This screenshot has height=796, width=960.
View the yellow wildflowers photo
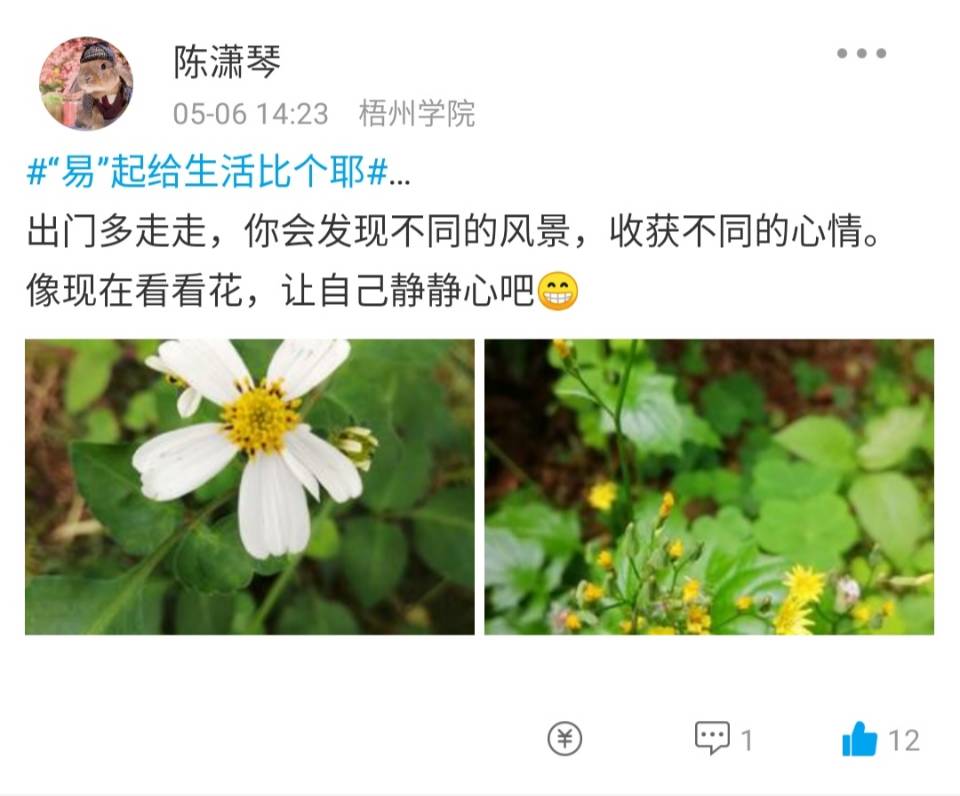click(709, 487)
